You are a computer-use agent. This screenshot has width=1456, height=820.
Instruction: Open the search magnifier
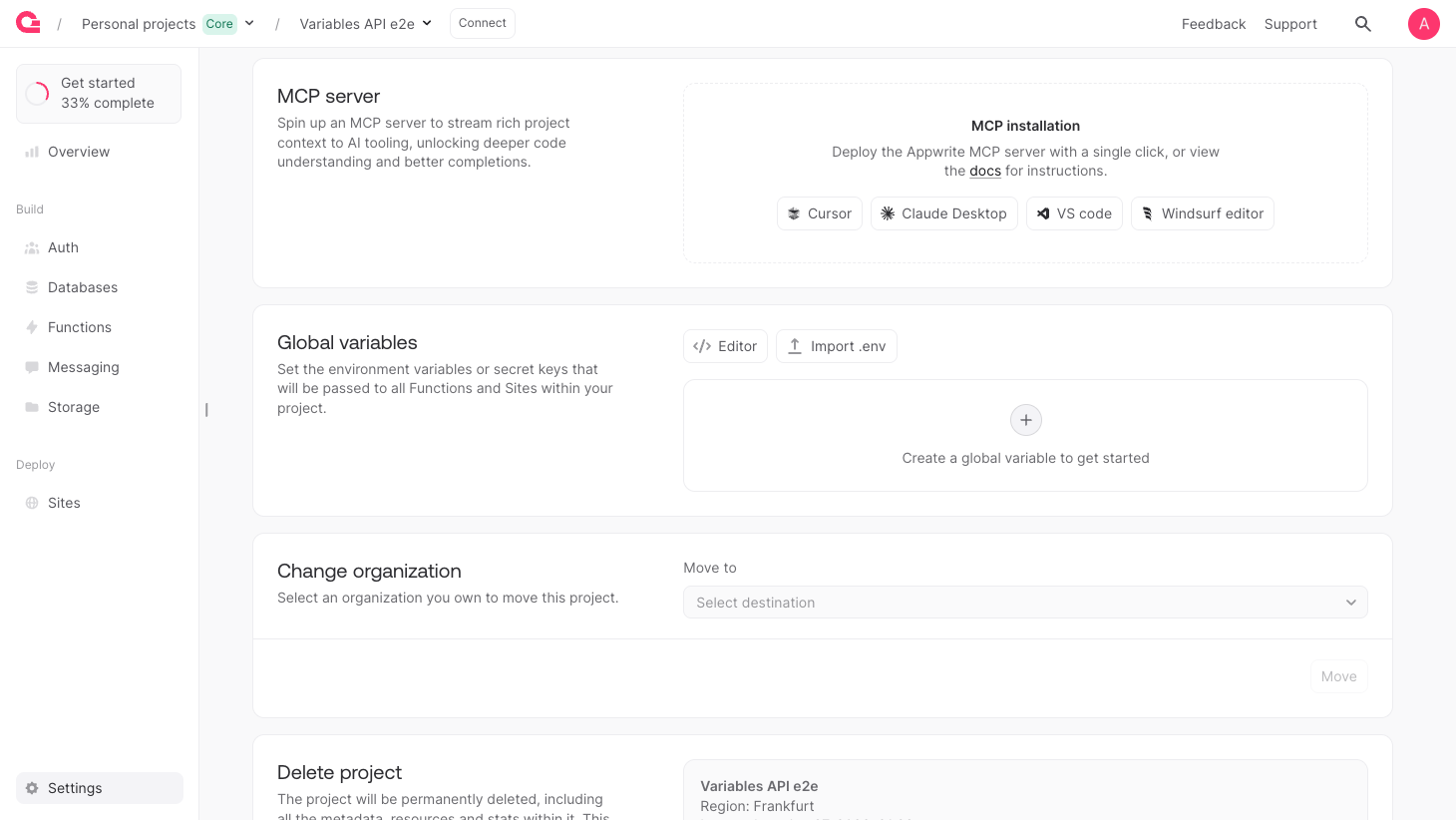tap(1363, 24)
